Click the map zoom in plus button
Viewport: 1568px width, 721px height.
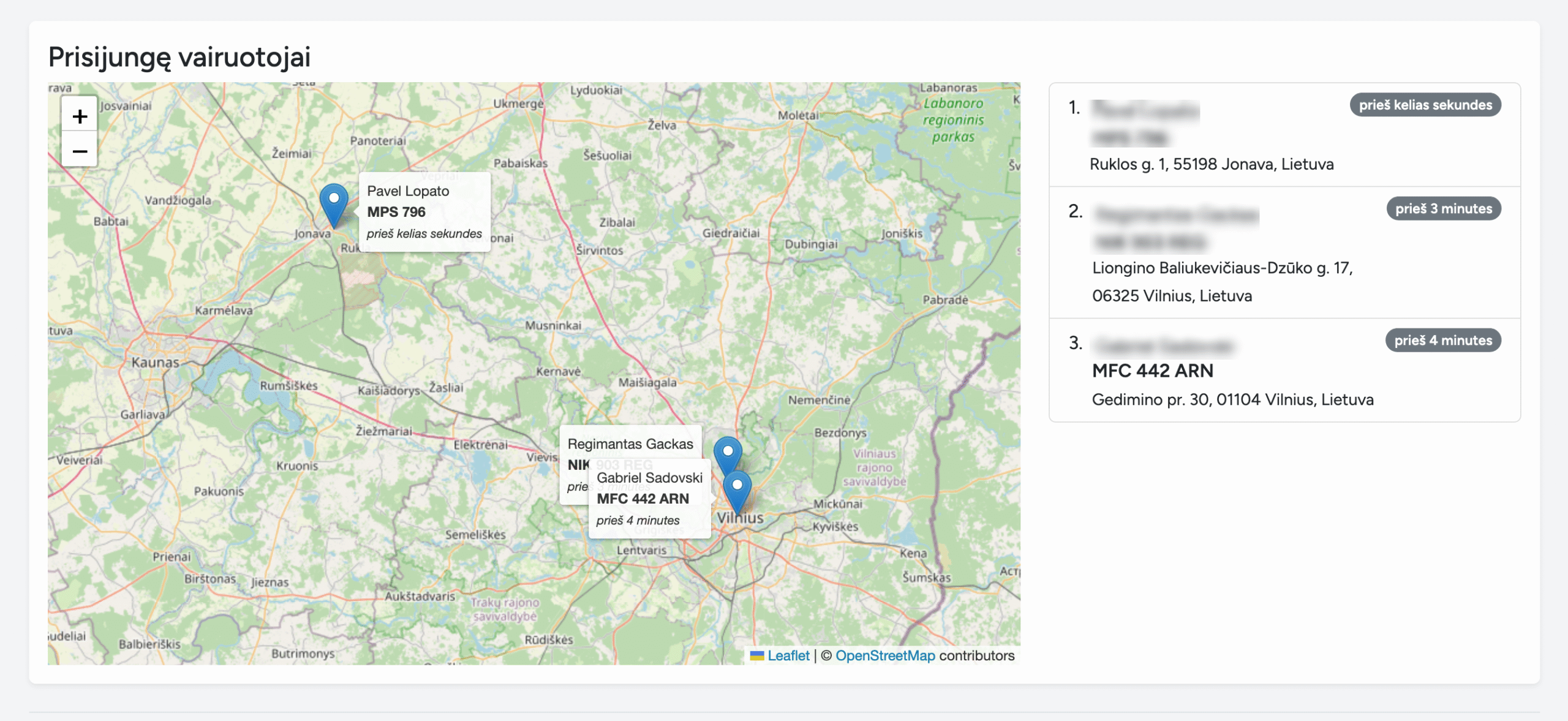(x=80, y=116)
